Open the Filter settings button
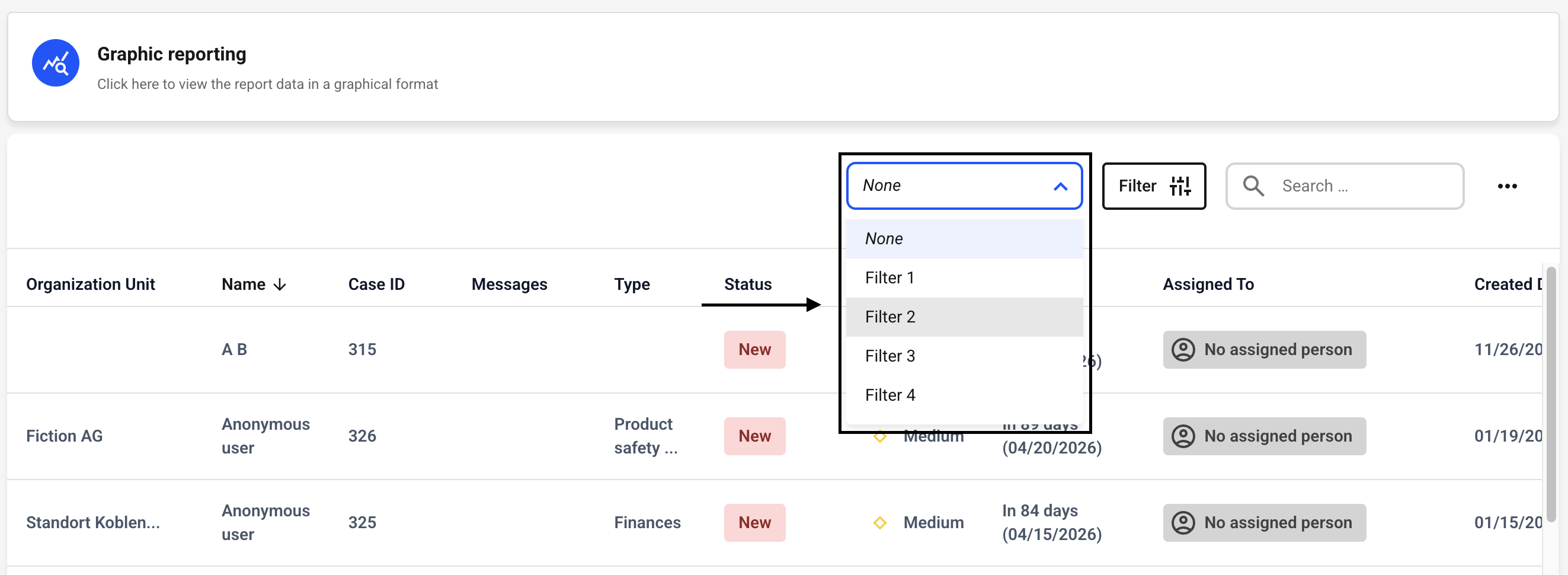The image size is (1568, 575). (x=1153, y=186)
